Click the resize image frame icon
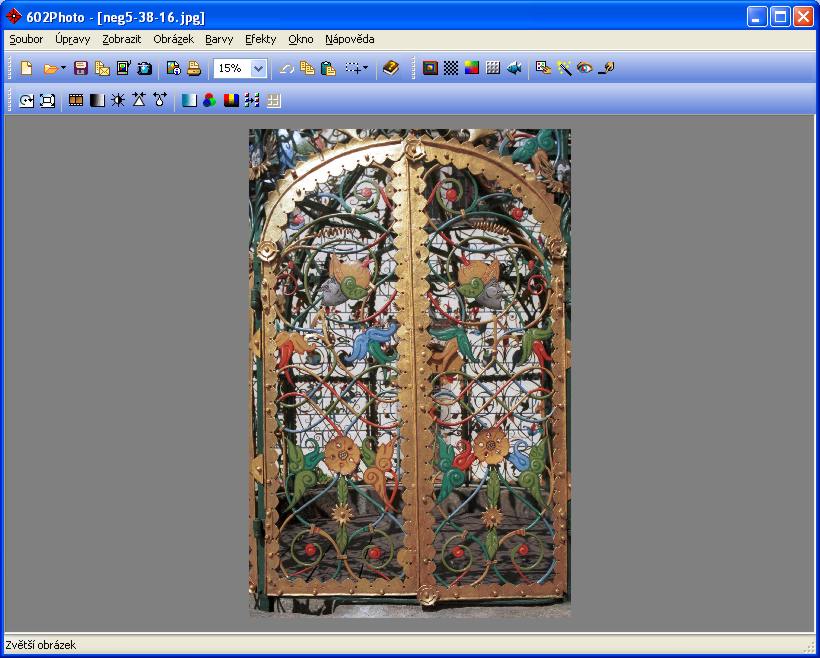Image resolution: width=820 pixels, height=658 pixels. 47,100
